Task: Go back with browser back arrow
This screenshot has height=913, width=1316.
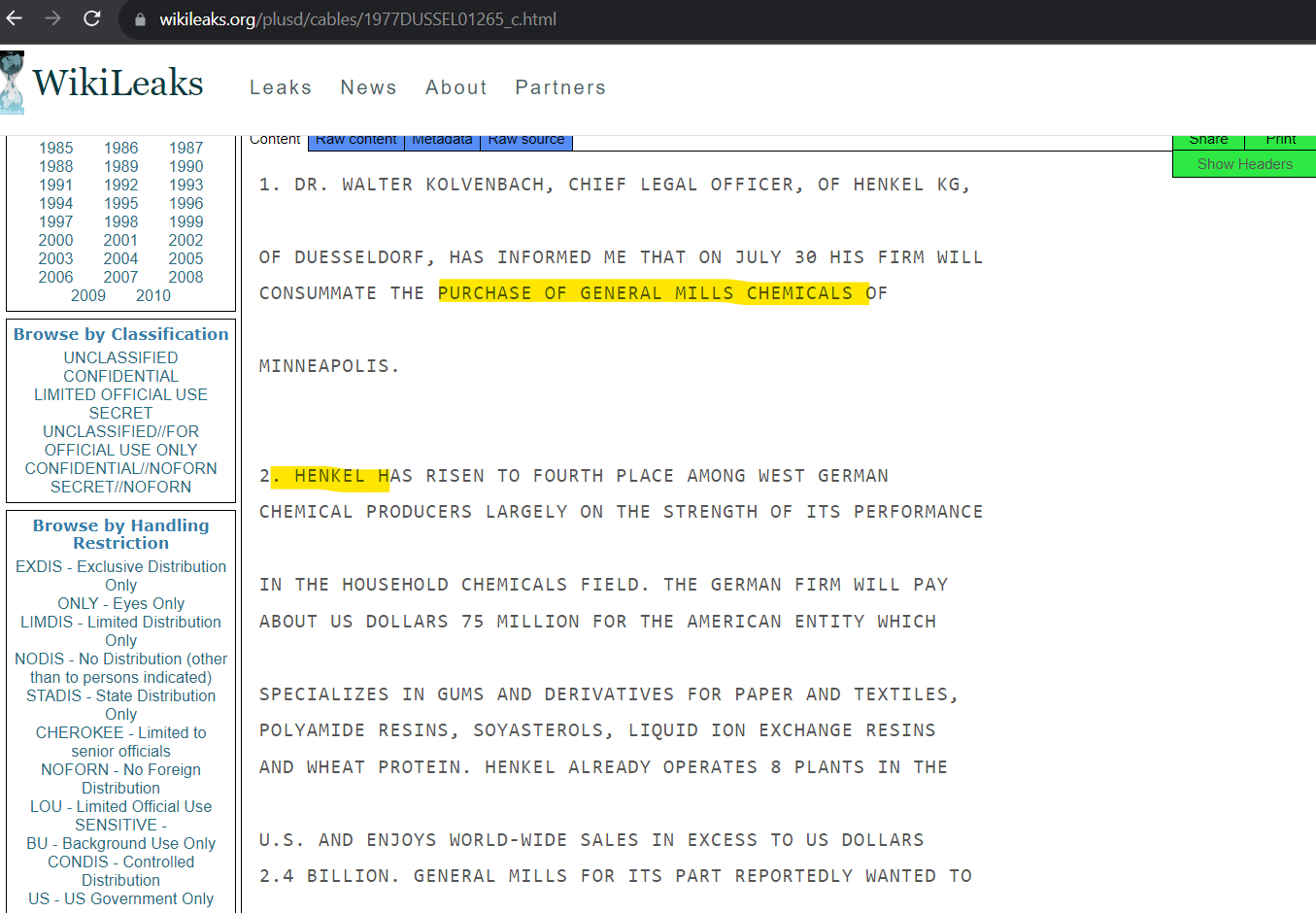Action: click(x=14, y=18)
